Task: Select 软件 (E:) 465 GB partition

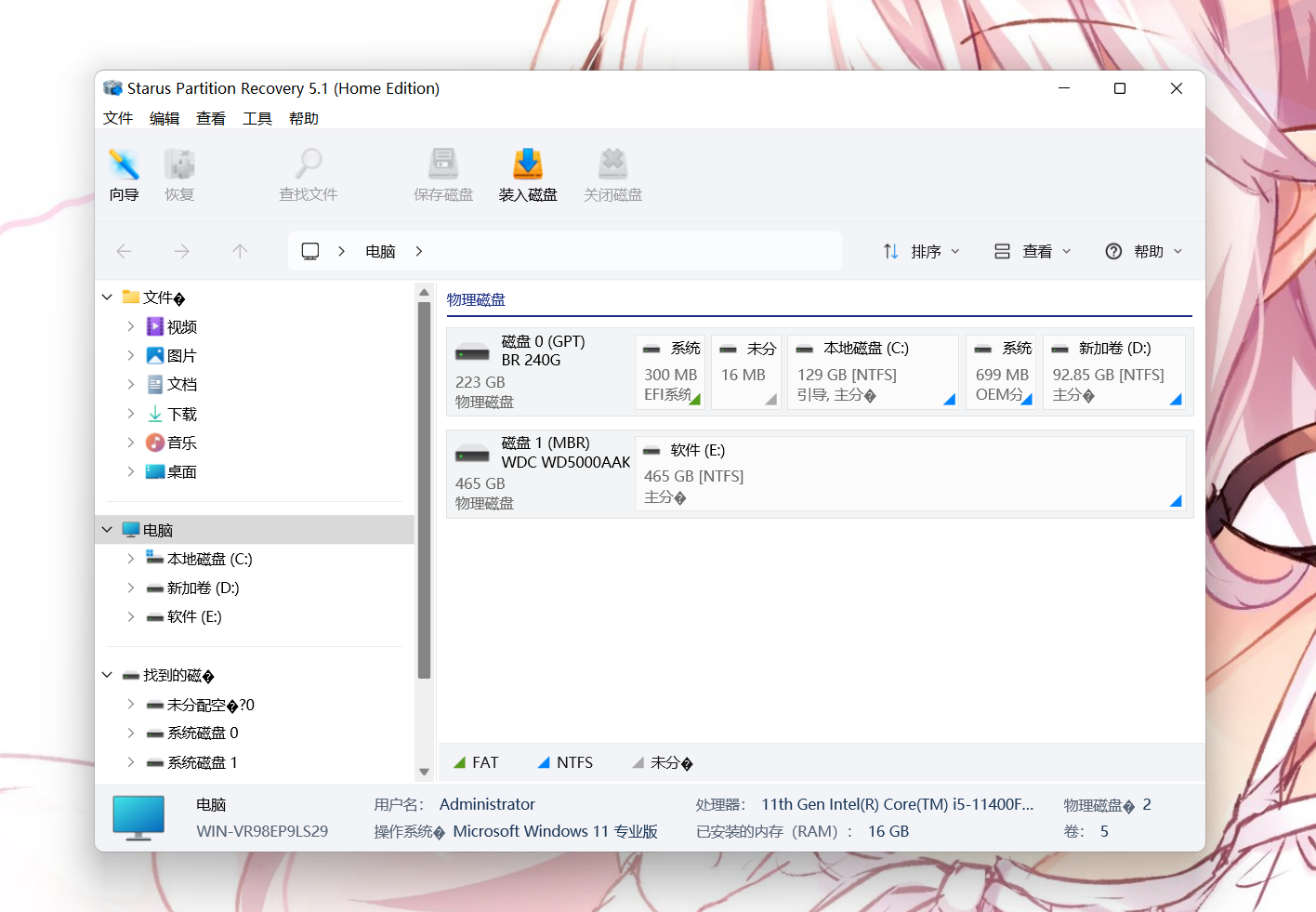Action: coord(911,473)
